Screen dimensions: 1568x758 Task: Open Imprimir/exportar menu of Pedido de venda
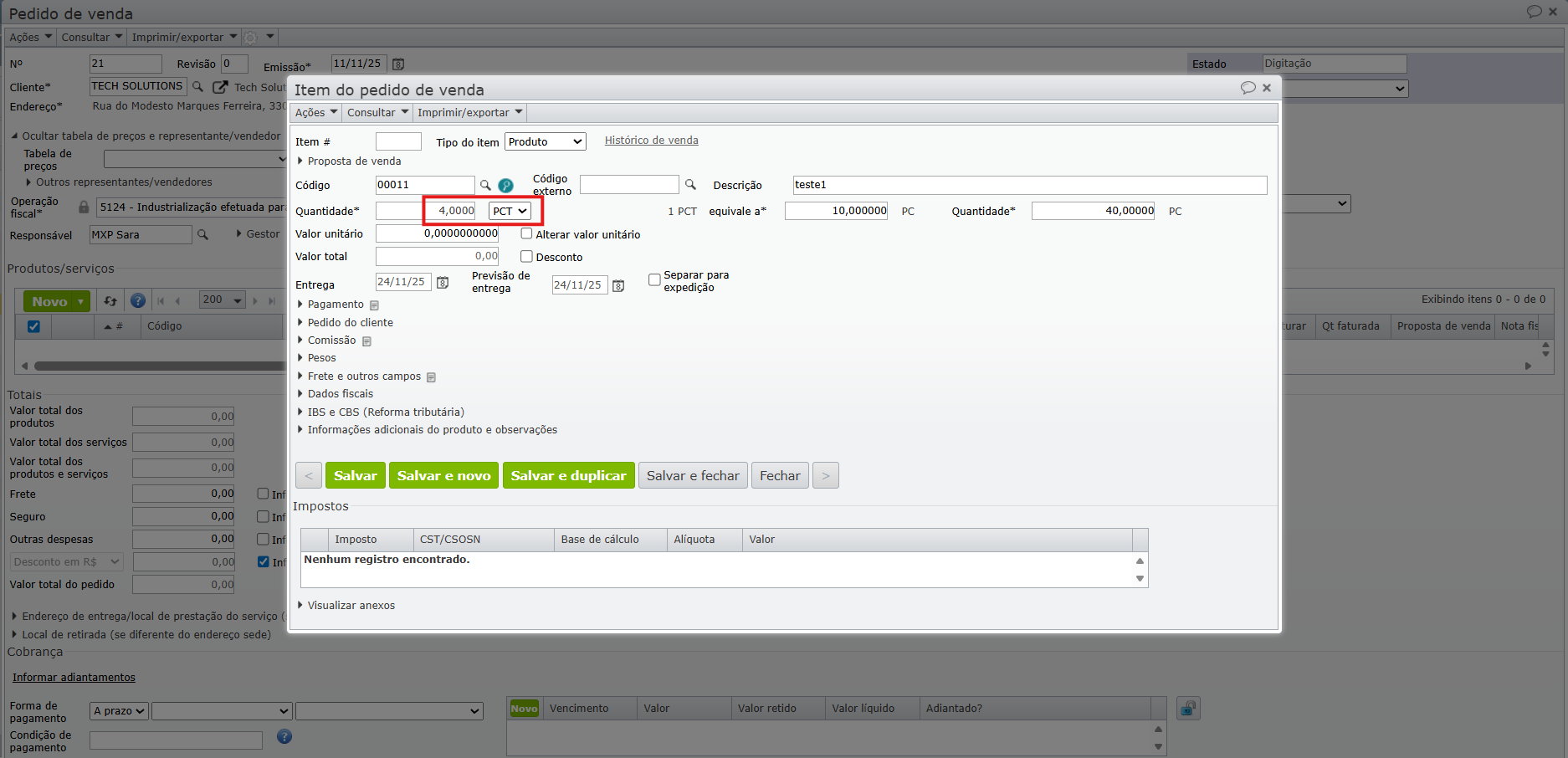click(184, 38)
